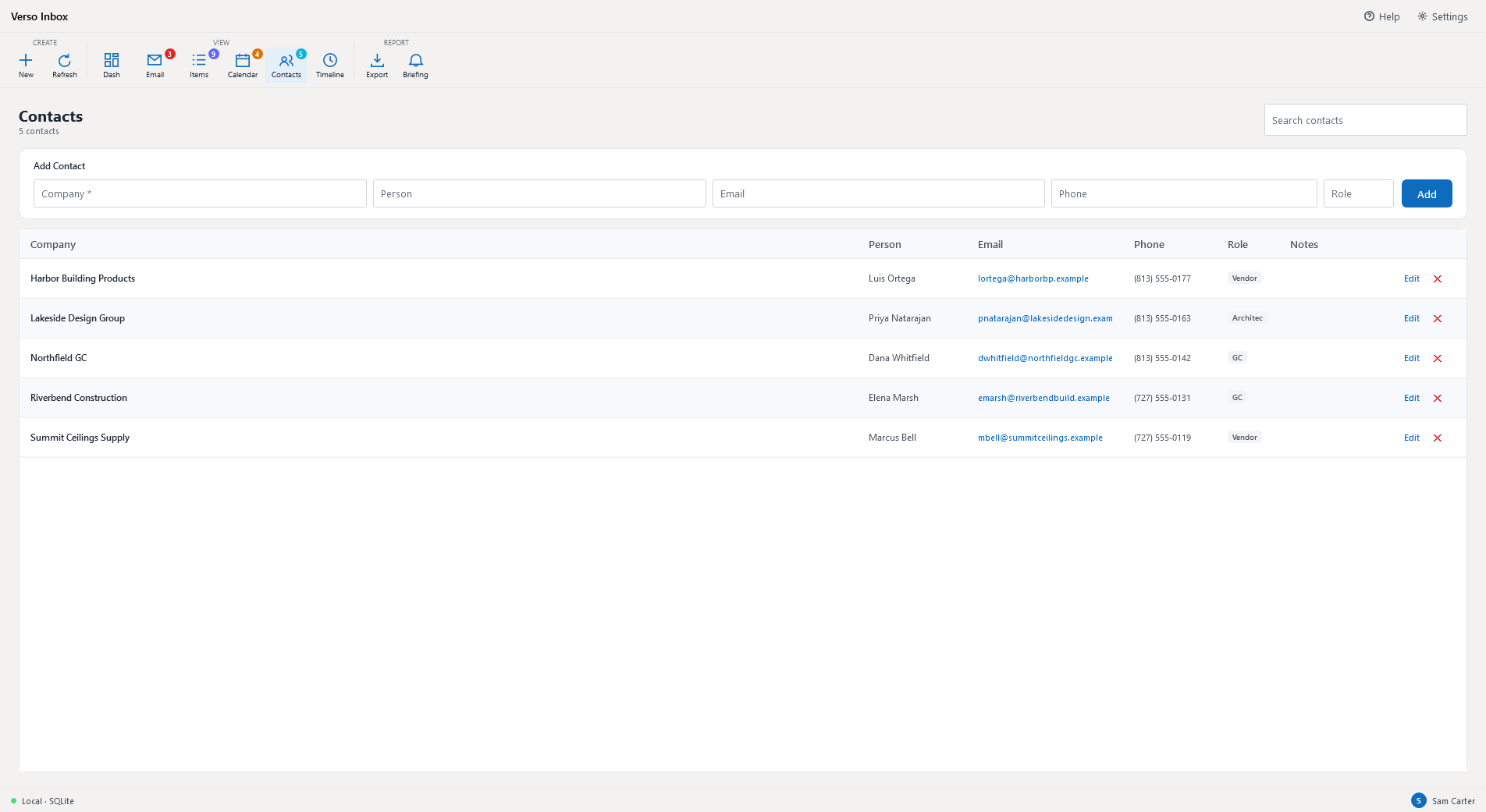Open Settings gear
1486x812 pixels.
pos(1442,16)
